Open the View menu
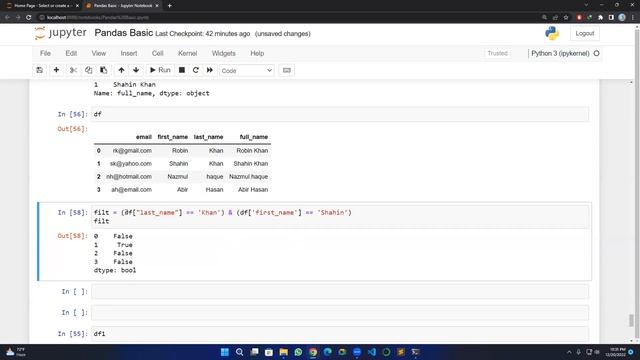 99,53
